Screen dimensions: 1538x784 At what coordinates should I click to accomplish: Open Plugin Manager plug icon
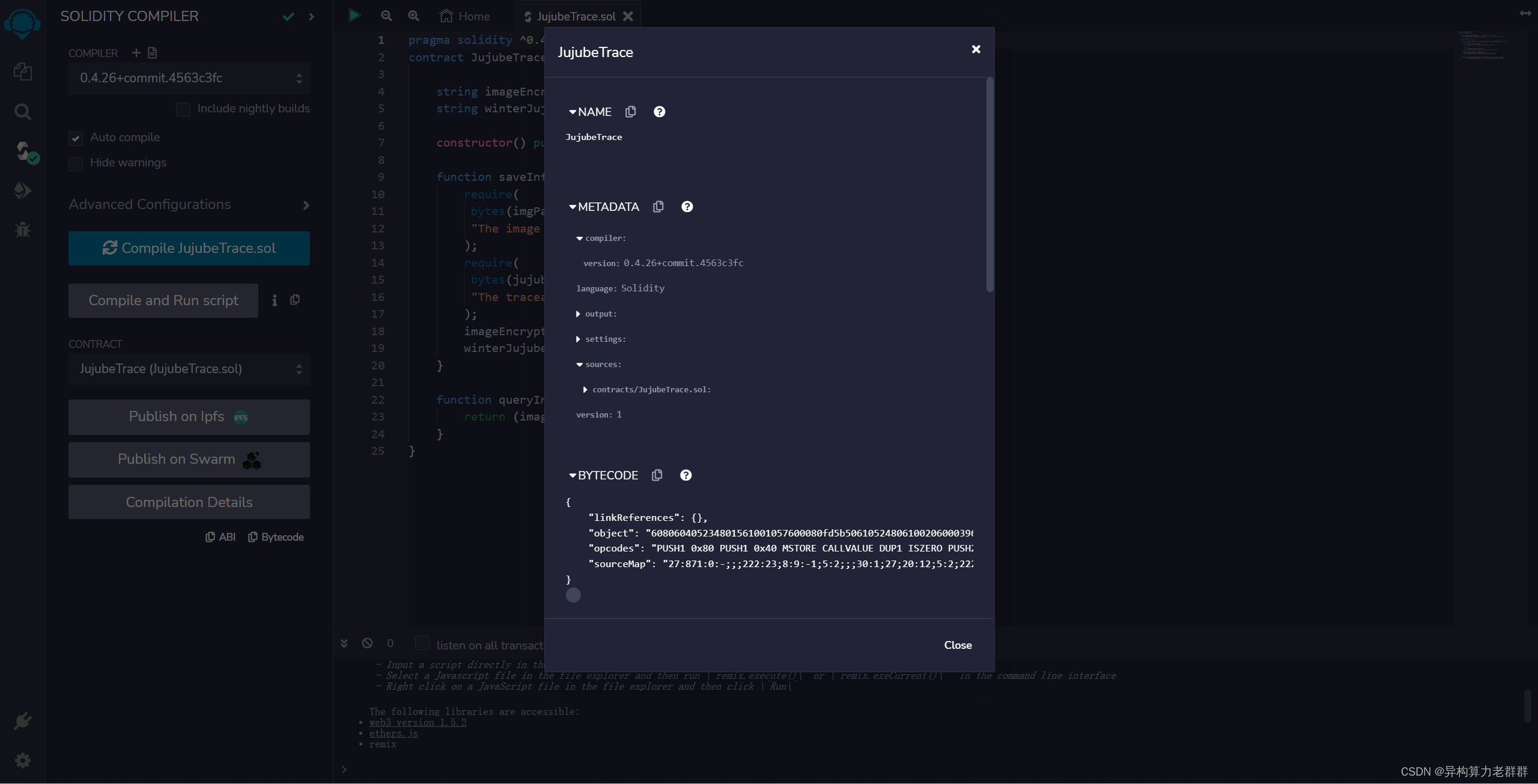(23, 720)
